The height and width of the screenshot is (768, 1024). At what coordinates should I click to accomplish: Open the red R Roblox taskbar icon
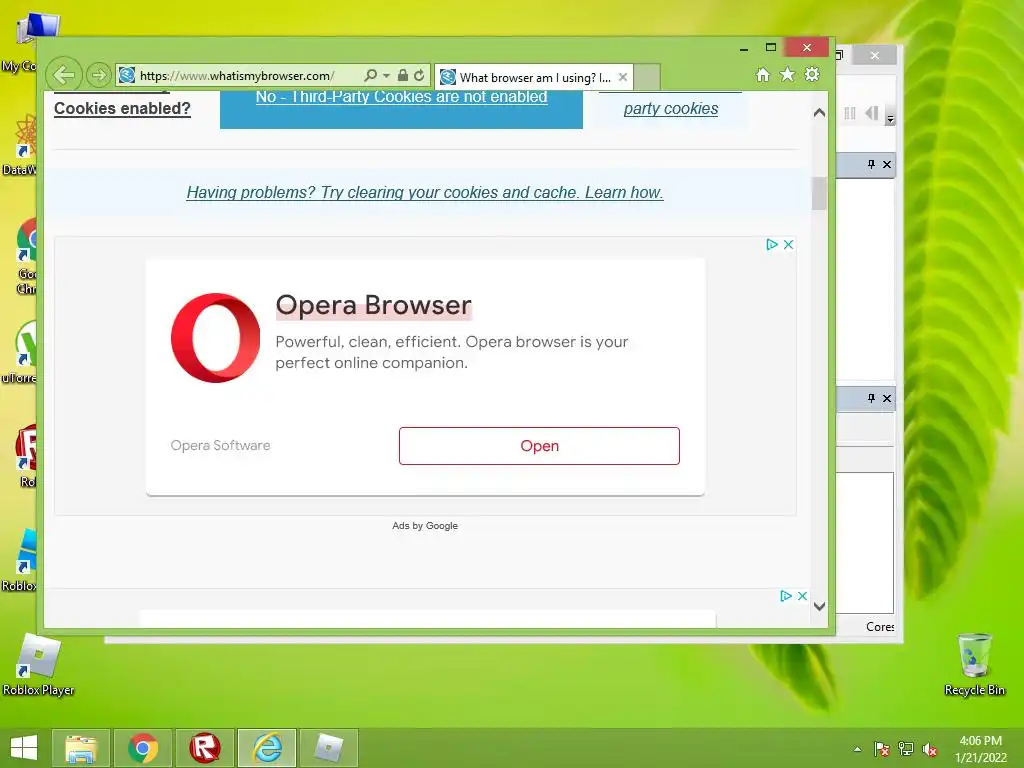click(205, 748)
